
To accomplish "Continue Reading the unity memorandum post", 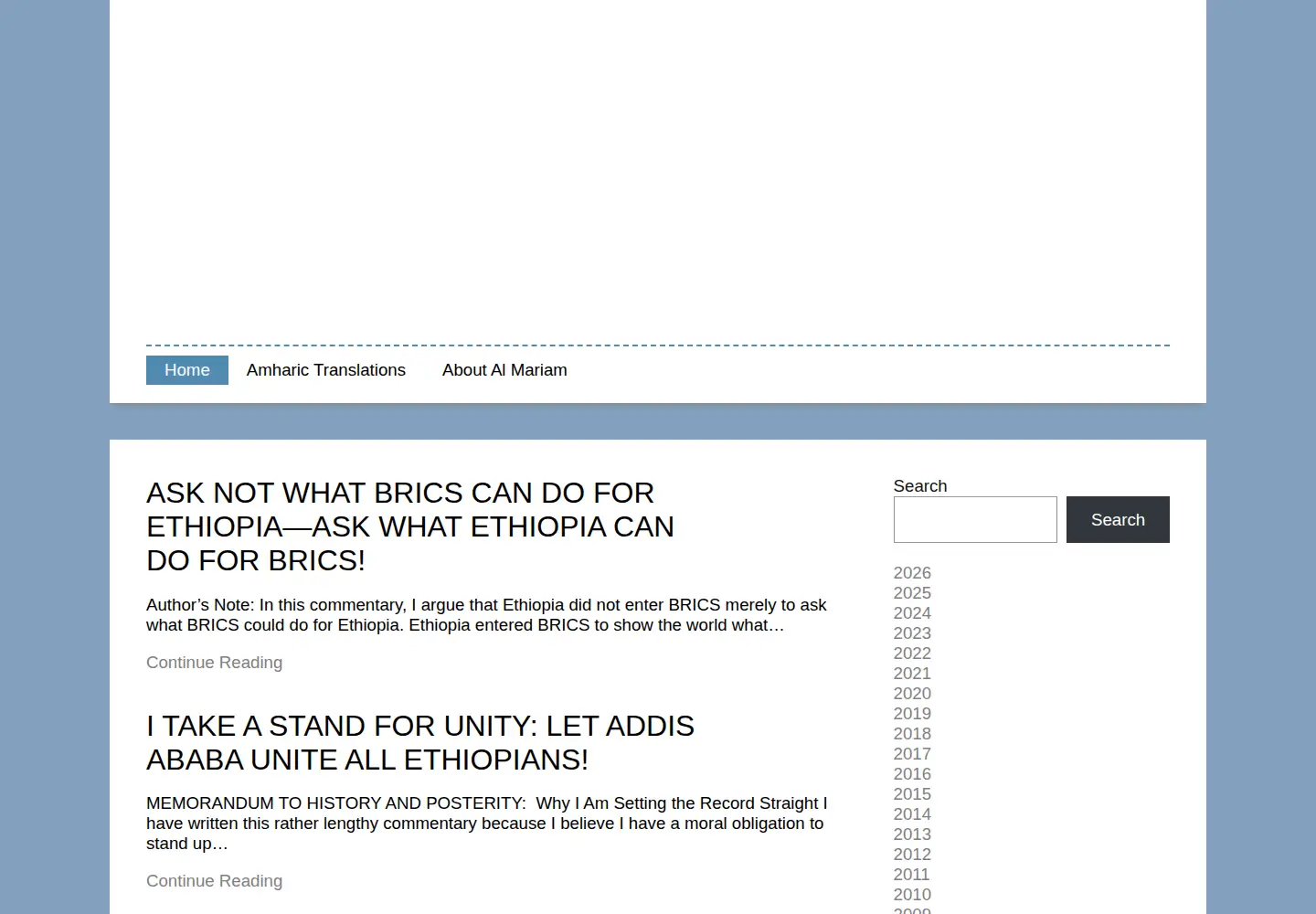I will tap(214, 881).
